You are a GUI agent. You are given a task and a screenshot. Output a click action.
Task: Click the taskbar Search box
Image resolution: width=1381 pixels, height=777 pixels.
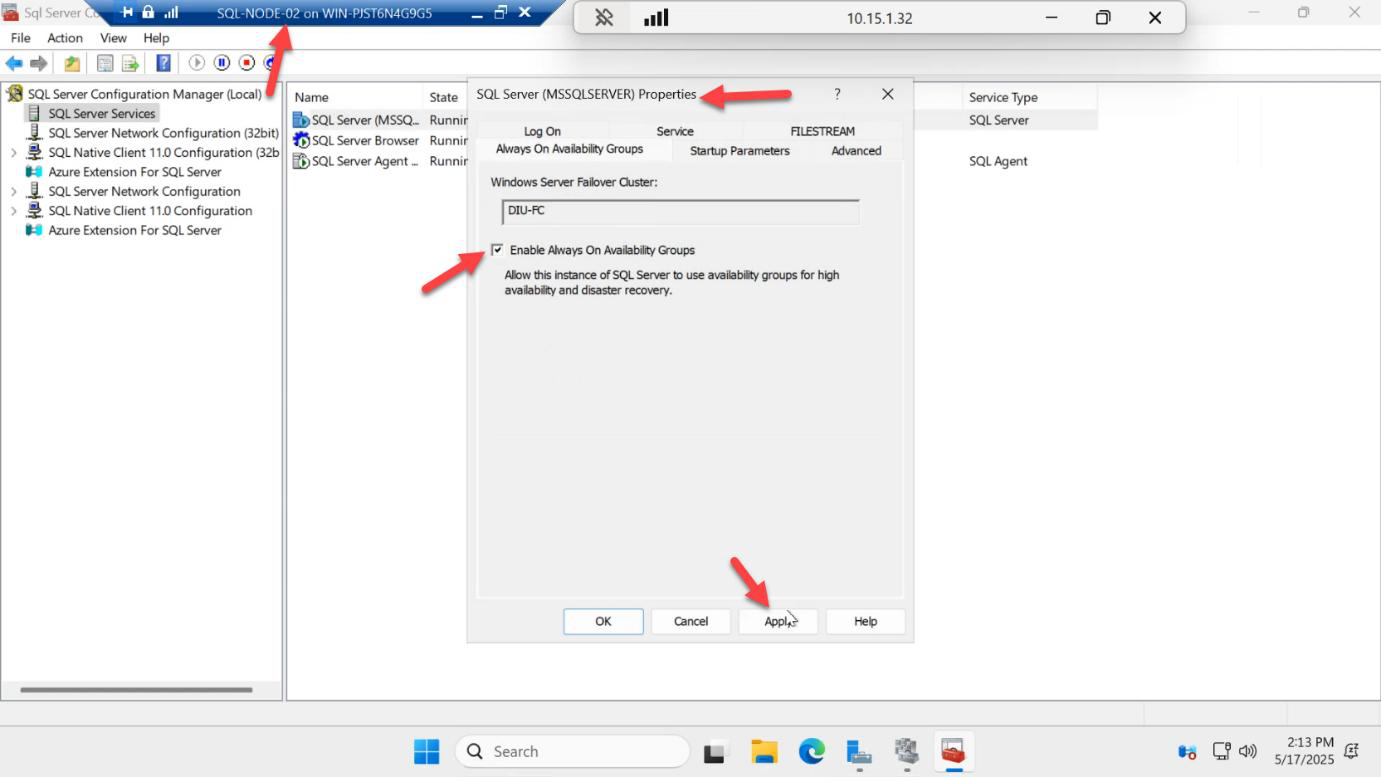click(x=572, y=751)
